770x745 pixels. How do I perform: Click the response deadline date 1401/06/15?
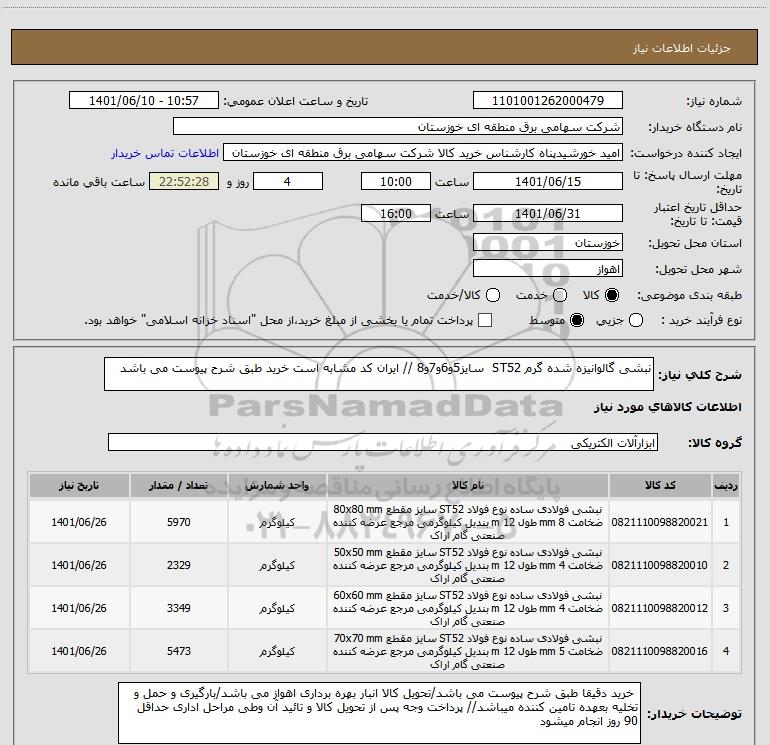[548, 181]
